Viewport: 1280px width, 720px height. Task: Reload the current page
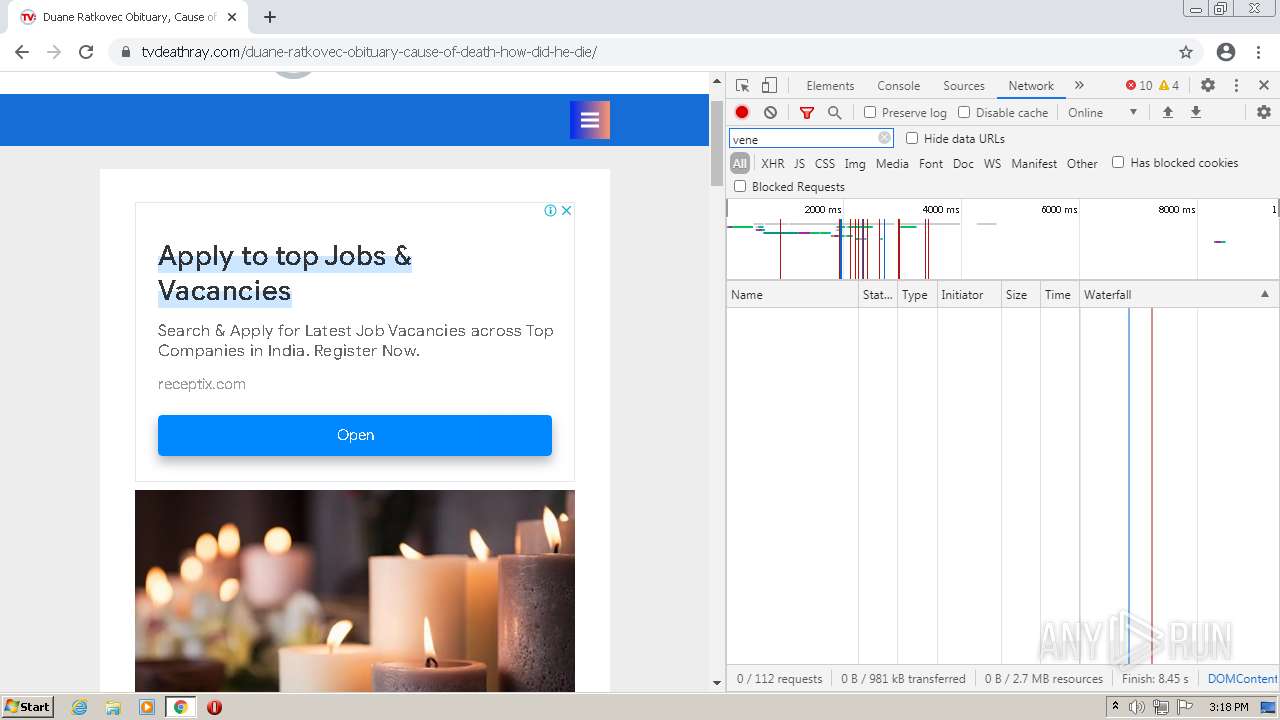click(x=86, y=52)
